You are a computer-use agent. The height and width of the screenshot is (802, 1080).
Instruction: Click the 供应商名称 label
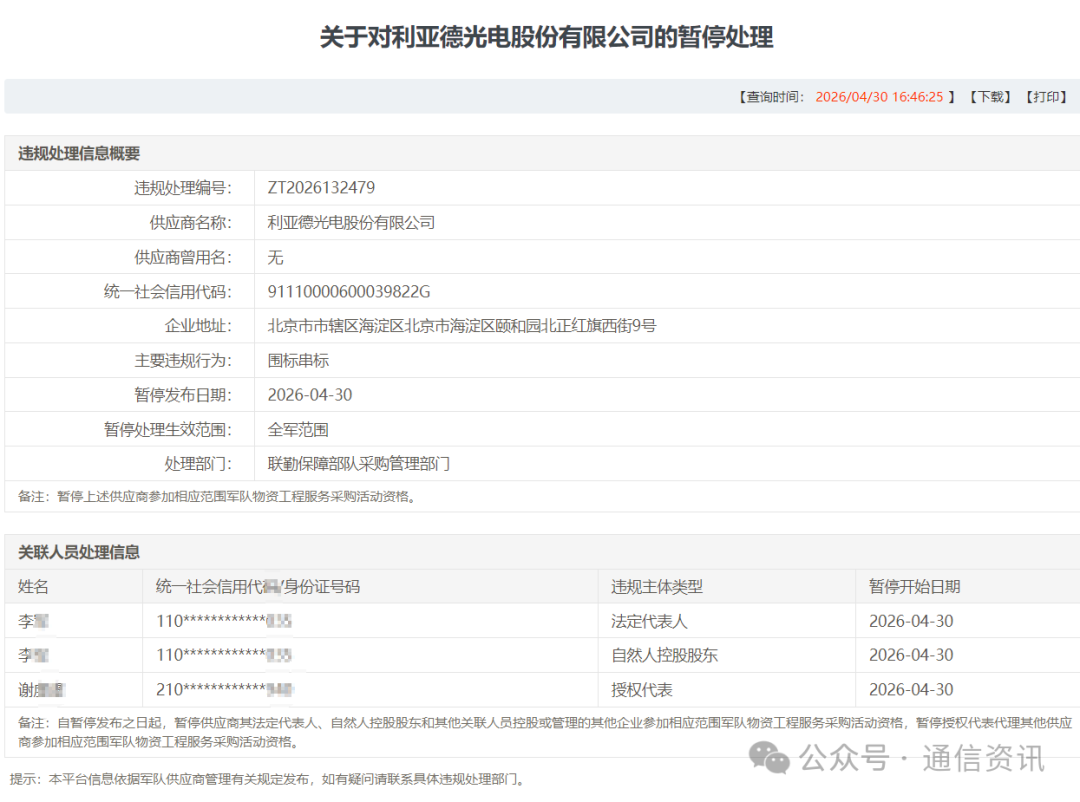[x=191, y=223]
